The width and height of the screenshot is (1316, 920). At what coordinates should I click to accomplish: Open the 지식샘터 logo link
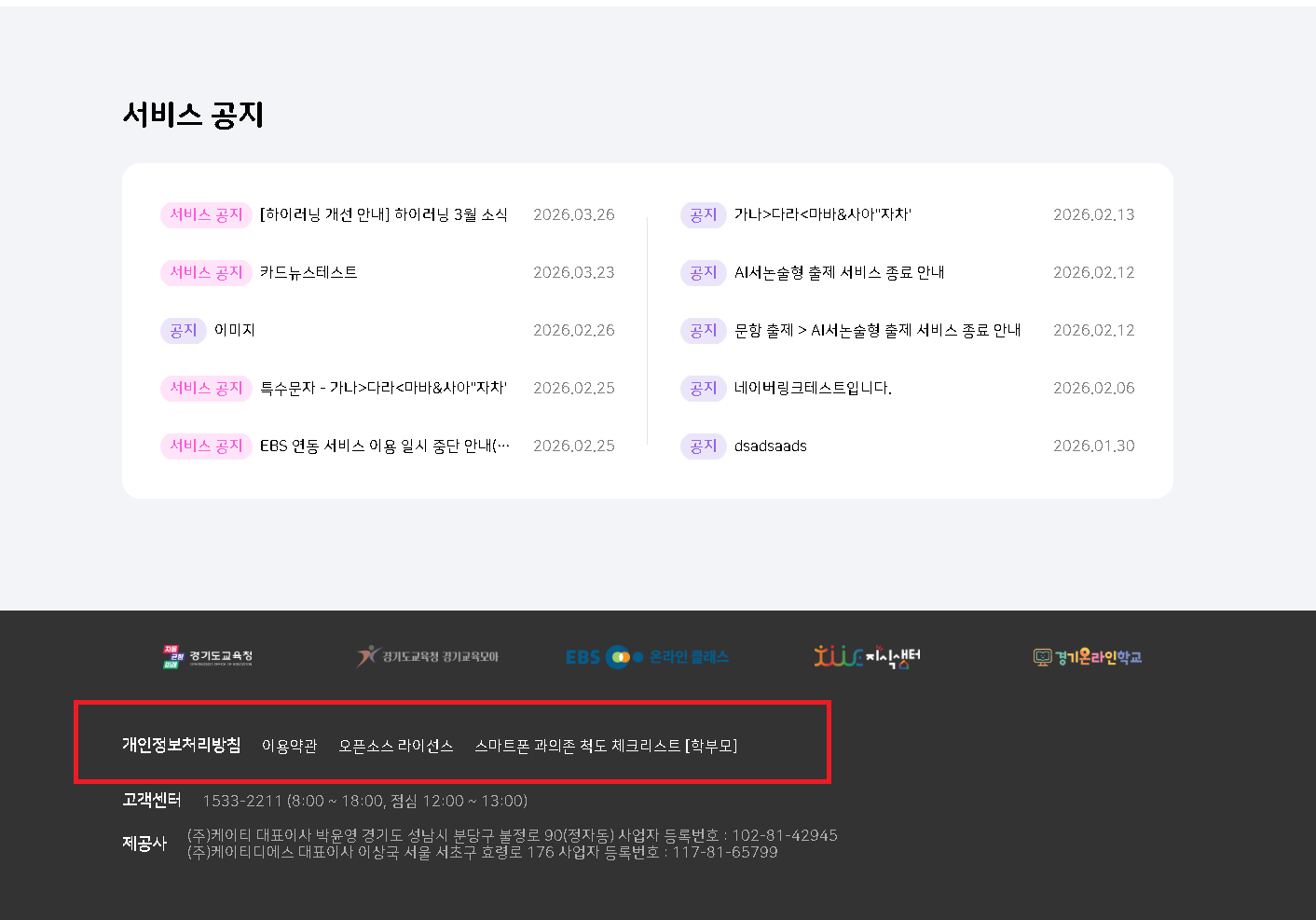click(867, 657)
